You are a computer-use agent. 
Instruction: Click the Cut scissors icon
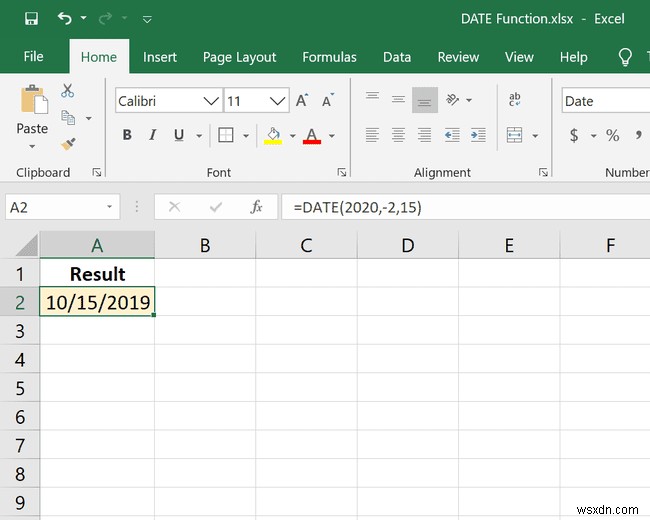tap(68, 90)
